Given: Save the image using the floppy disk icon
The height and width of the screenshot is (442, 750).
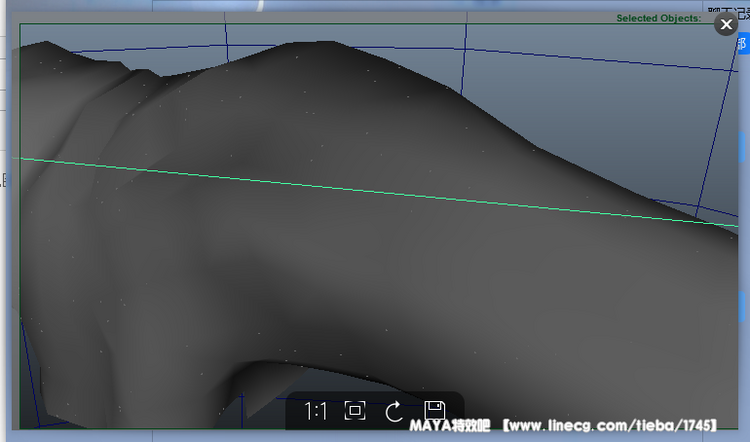Looking at the screenshot, I should tap(434, 411).
